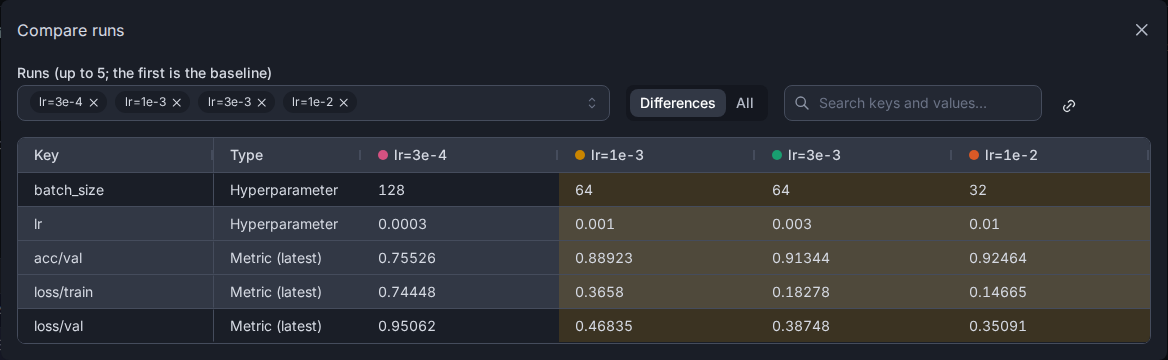Remove the lr=1e-2 run chip
The height and width of the screenshot is (360, 1168).
(343, 103)
